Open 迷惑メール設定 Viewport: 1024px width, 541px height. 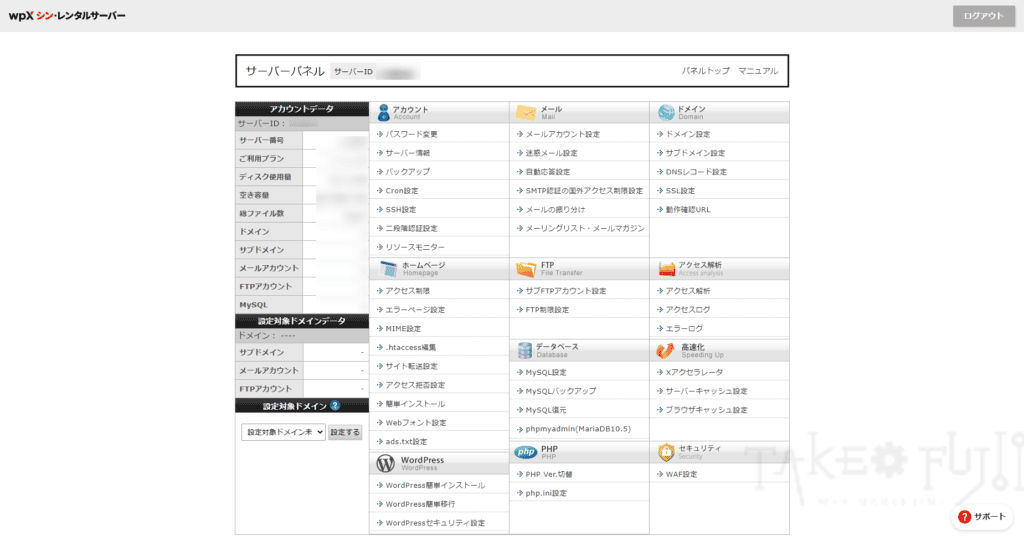point(551,153)
